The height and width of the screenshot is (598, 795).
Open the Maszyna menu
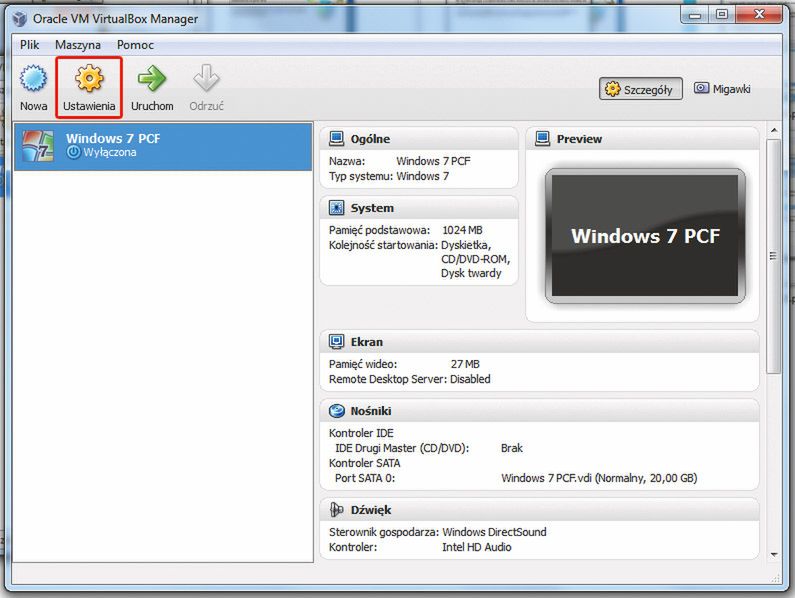tap(78, 45)
